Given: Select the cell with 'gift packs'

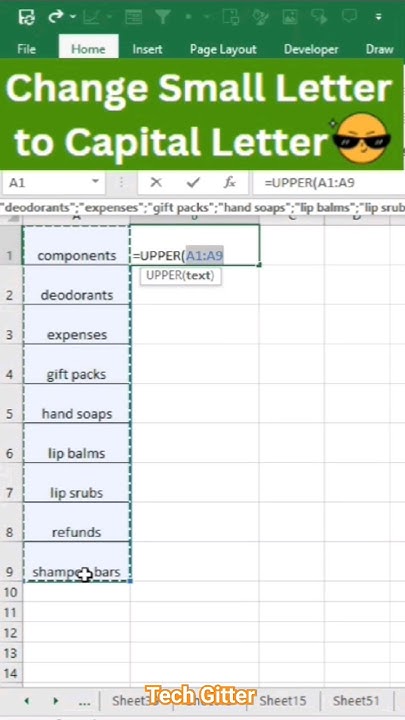Looking at the screenshot, I should tap(77, 364).
